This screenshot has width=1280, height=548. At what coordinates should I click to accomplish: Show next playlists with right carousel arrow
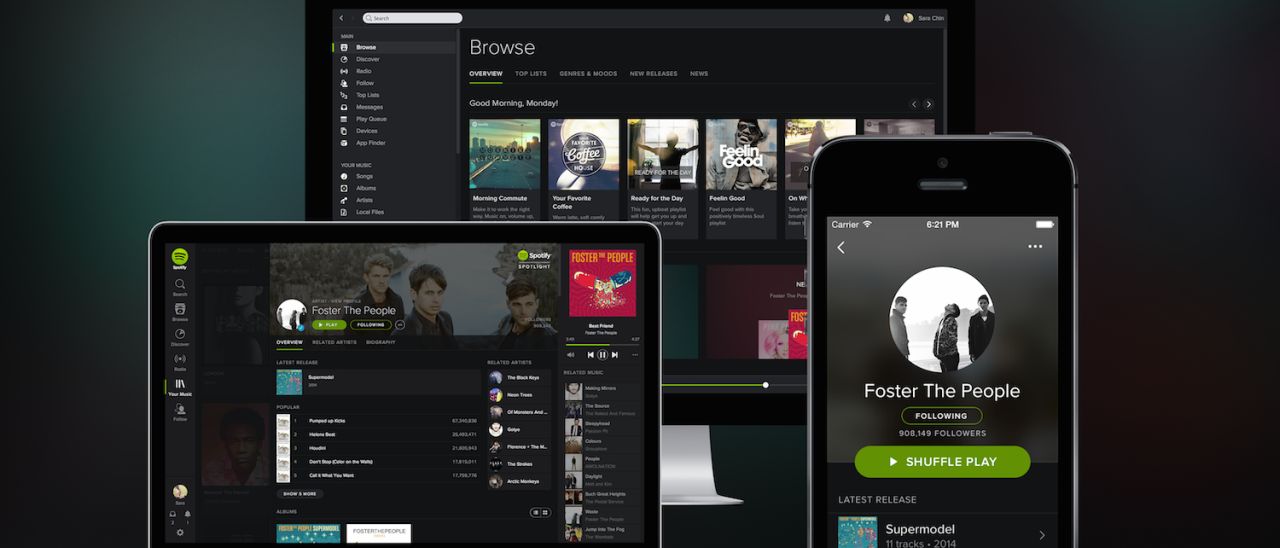tap(928, 104)
